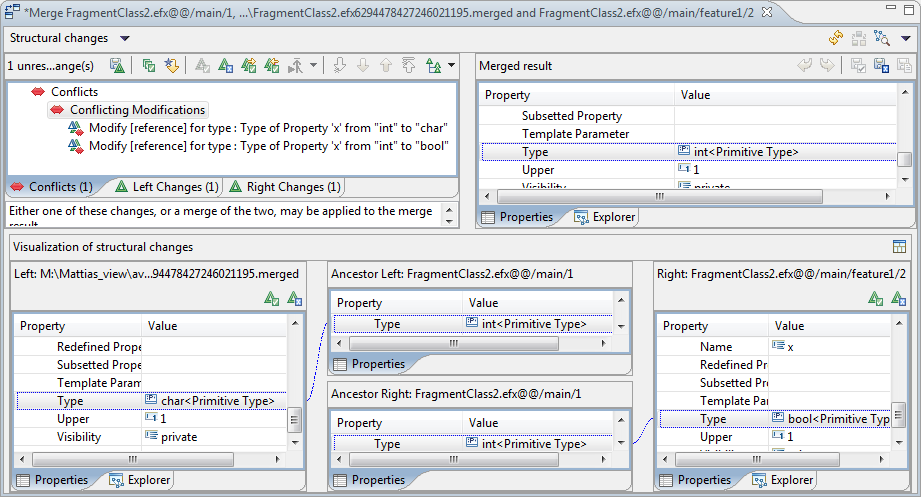Click the accept all non-conflicting changes icon
Viewport: 921px width, 497px height.
pos(149,65)
